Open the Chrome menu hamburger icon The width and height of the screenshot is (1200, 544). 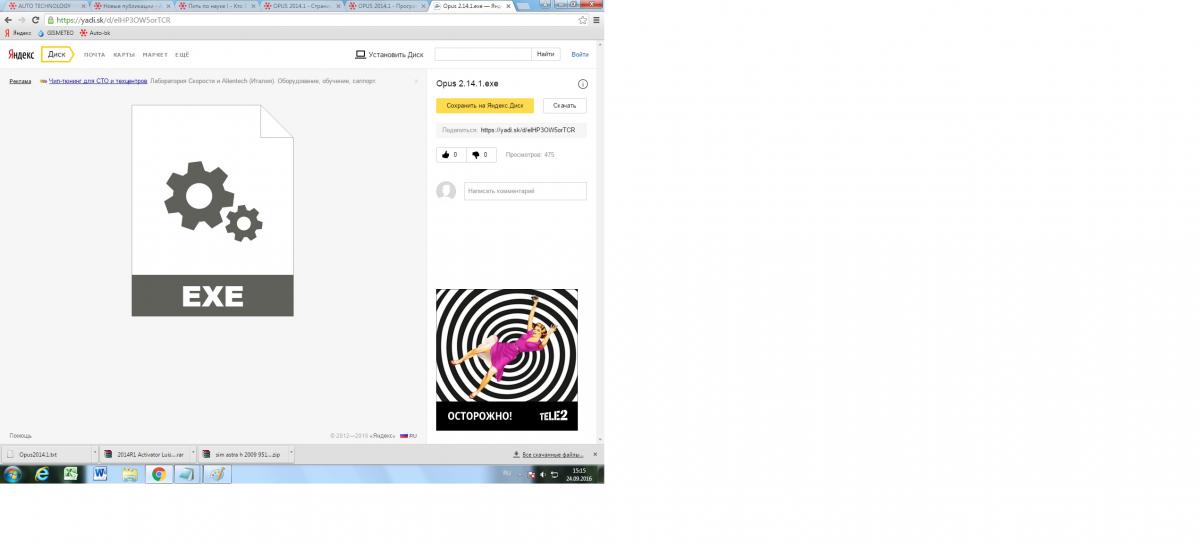coord(596,20)
